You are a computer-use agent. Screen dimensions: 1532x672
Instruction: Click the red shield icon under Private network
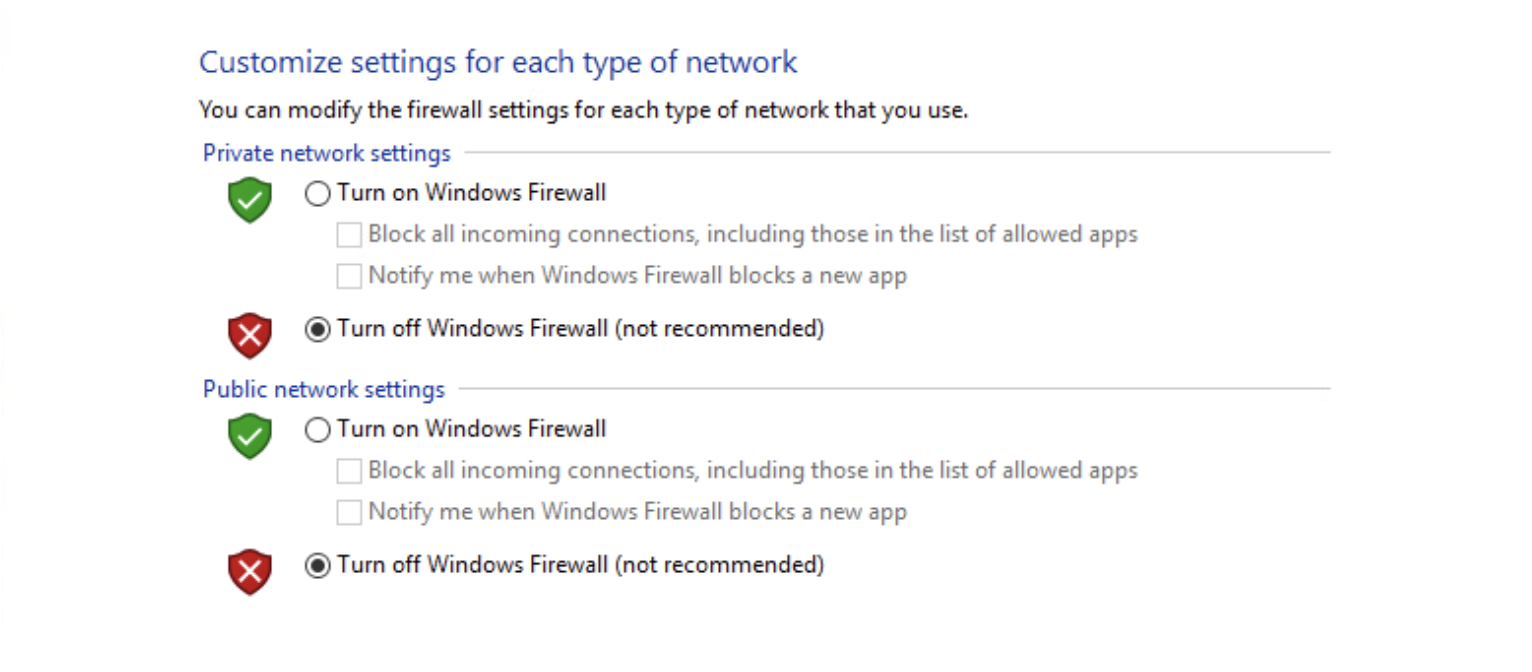249,335
